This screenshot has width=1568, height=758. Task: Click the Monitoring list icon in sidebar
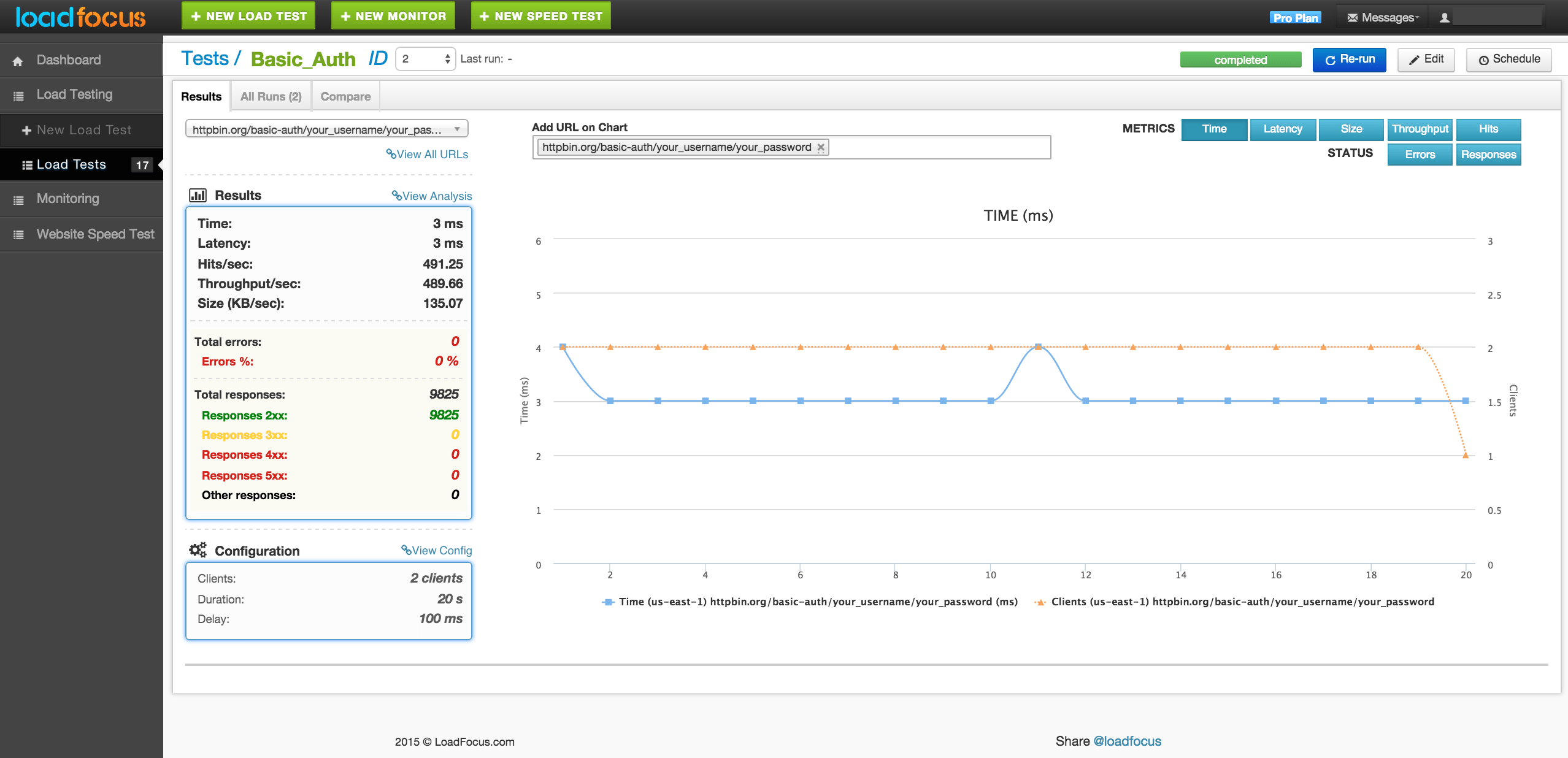point(18,199)
